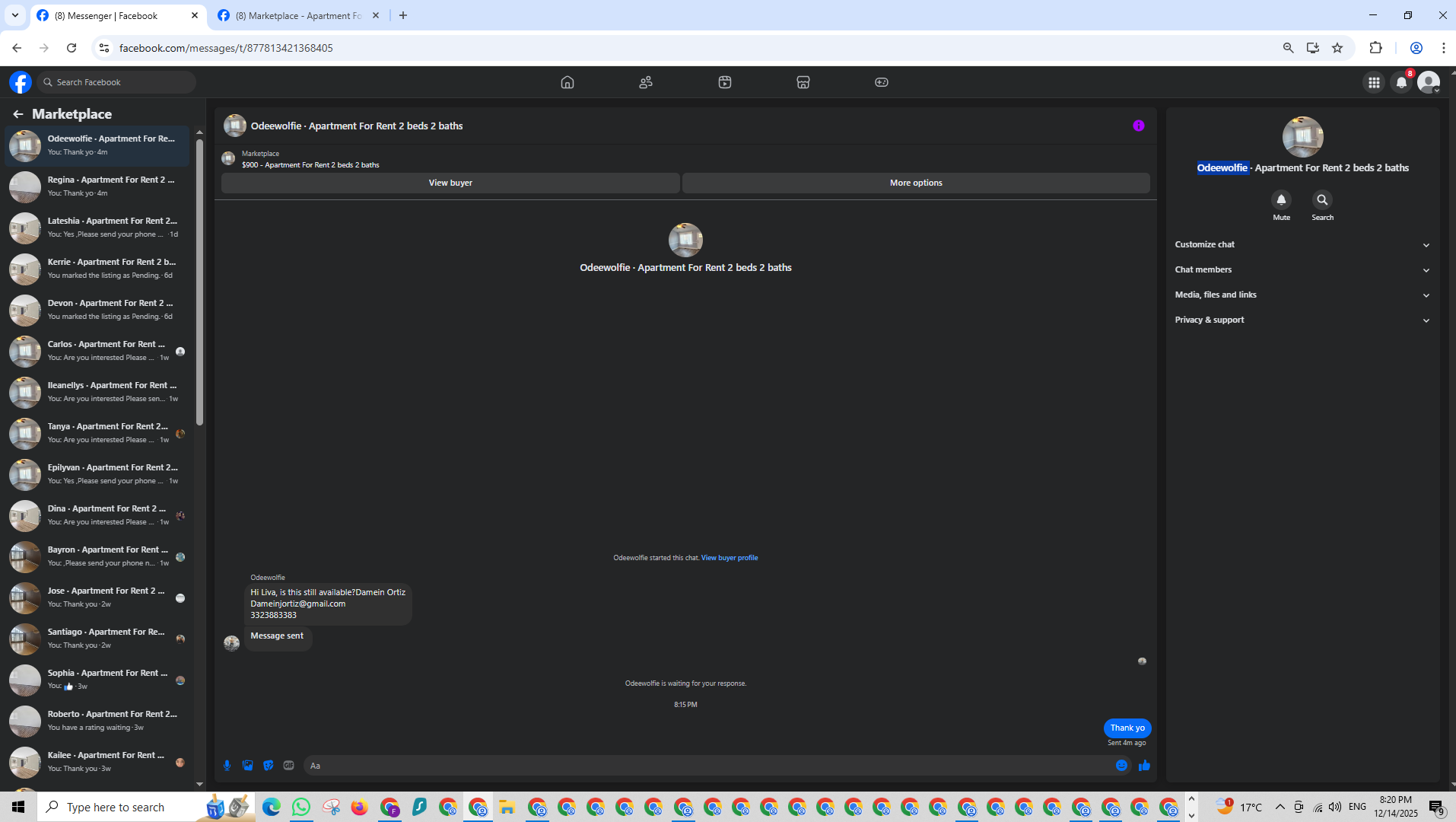Choose a sticker icon
The image size is (1456, 822).
pyautogui.click(x=269, y=766)
